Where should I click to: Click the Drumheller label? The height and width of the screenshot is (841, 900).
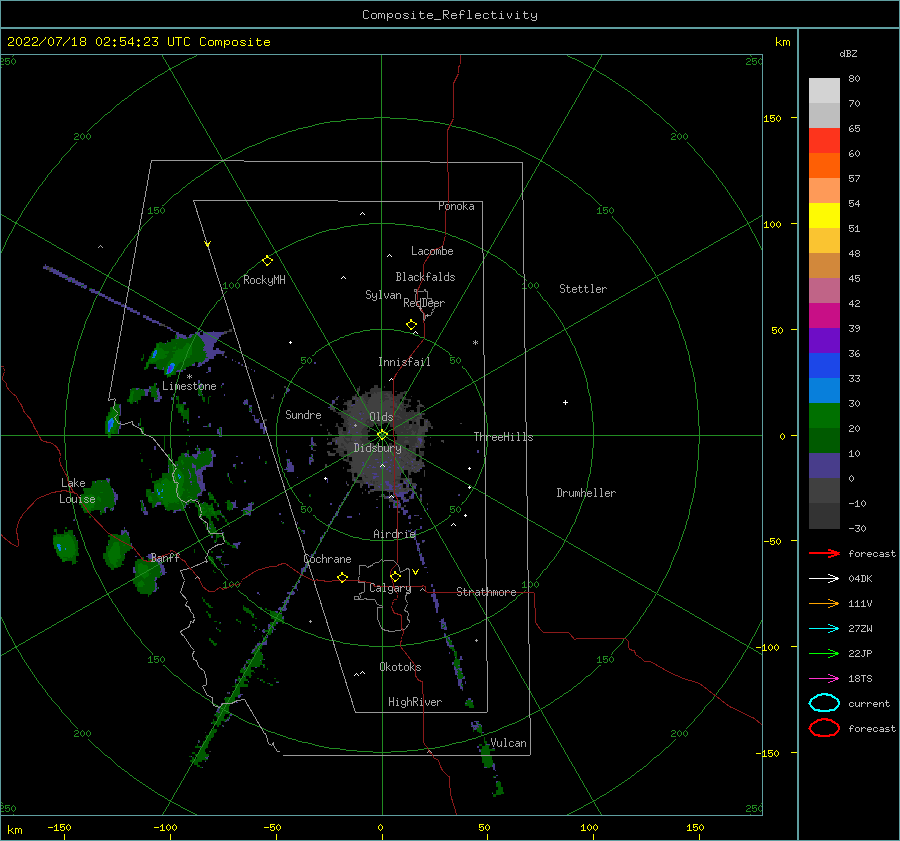[586, 493]
